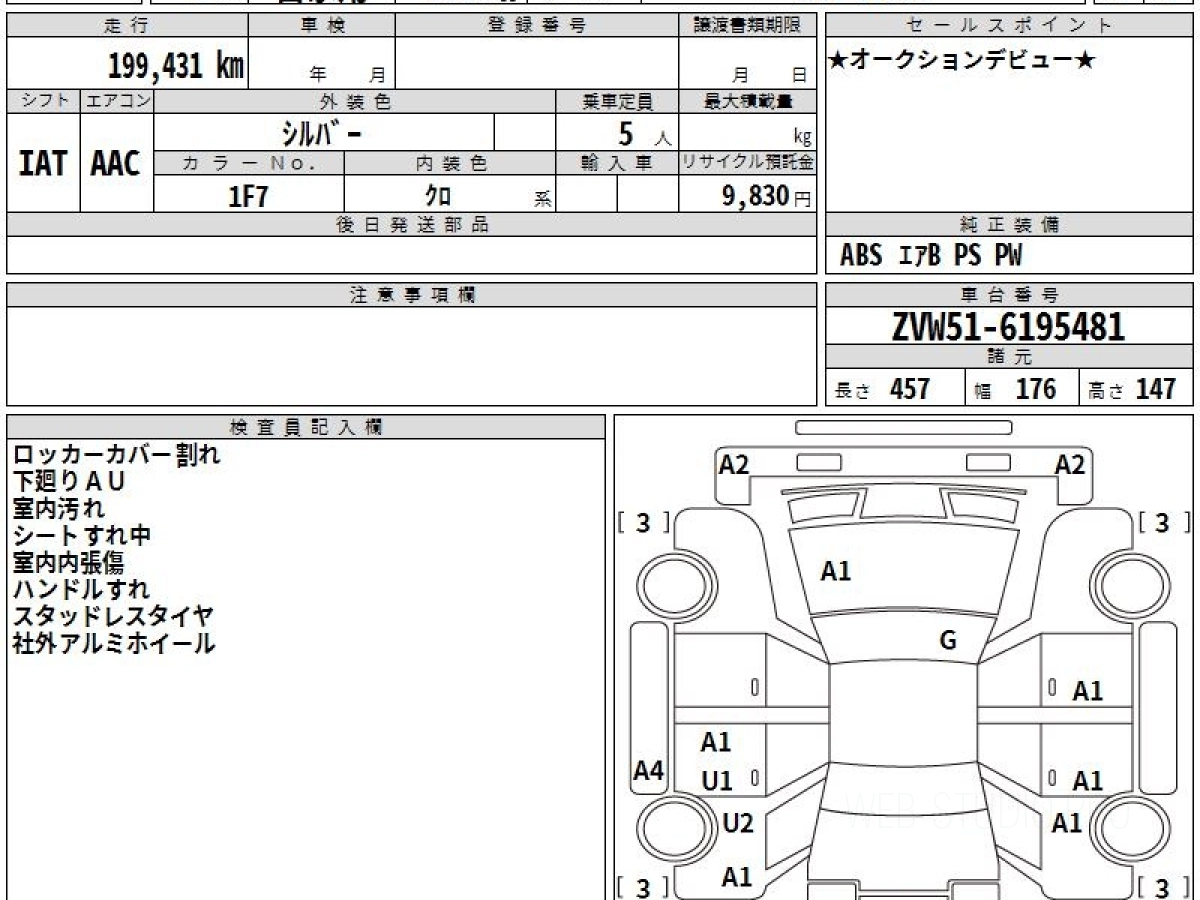Click the height value 高さ 147
Viewport: 1200px width, 900px height.
(1132, 388)
